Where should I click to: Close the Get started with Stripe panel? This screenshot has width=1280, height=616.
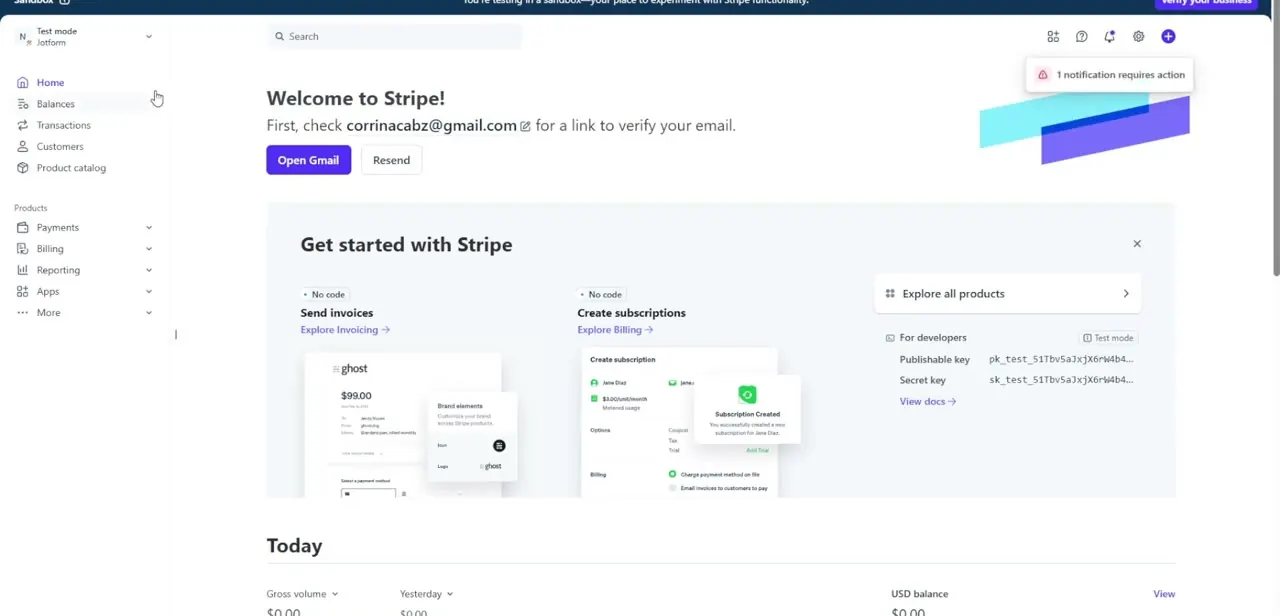(x=1137, y=244)
